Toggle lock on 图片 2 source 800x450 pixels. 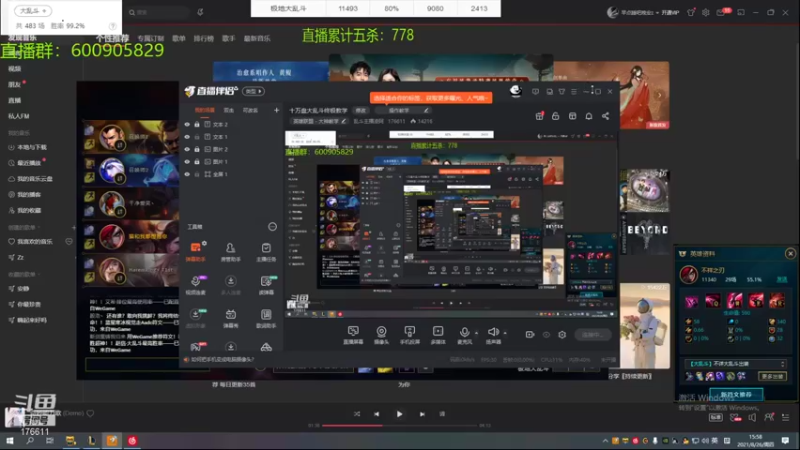tap(197, 149)
